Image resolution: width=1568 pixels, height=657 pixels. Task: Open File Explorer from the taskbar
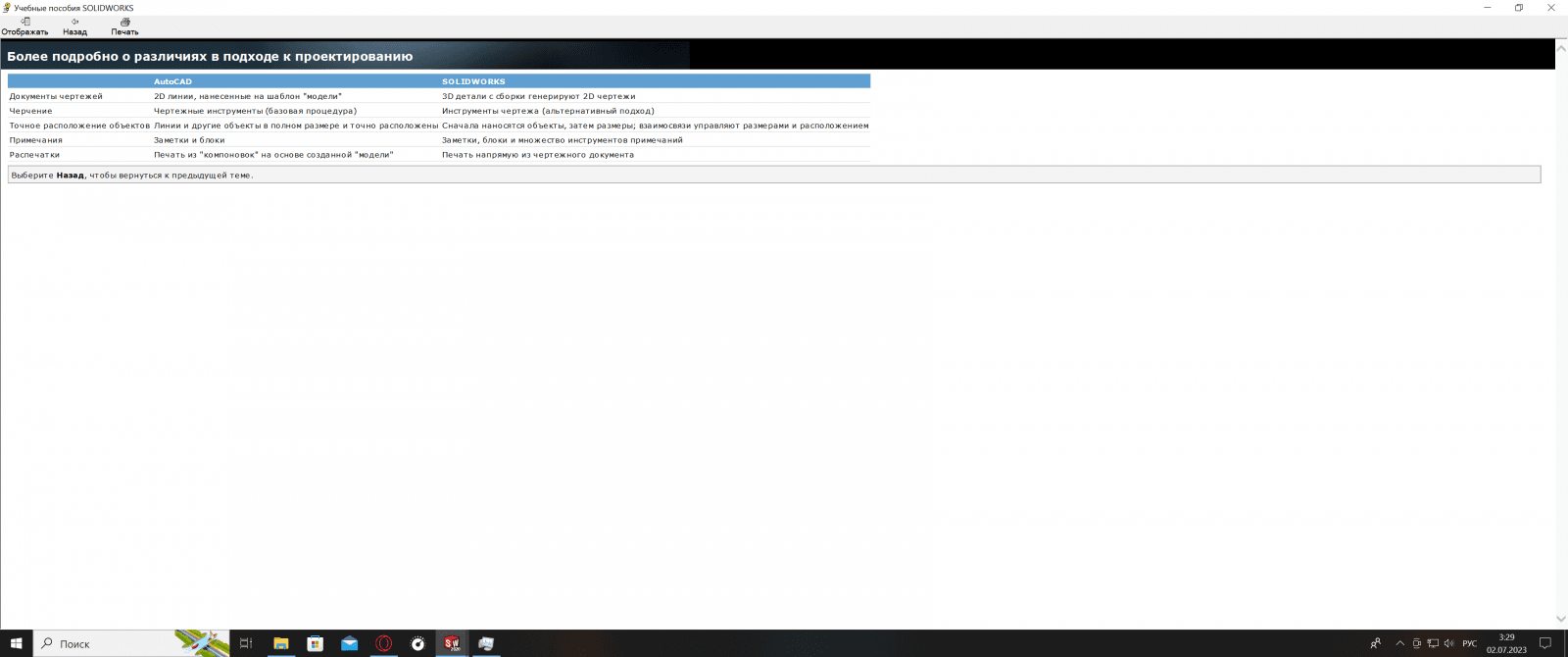tap(281, 643)
